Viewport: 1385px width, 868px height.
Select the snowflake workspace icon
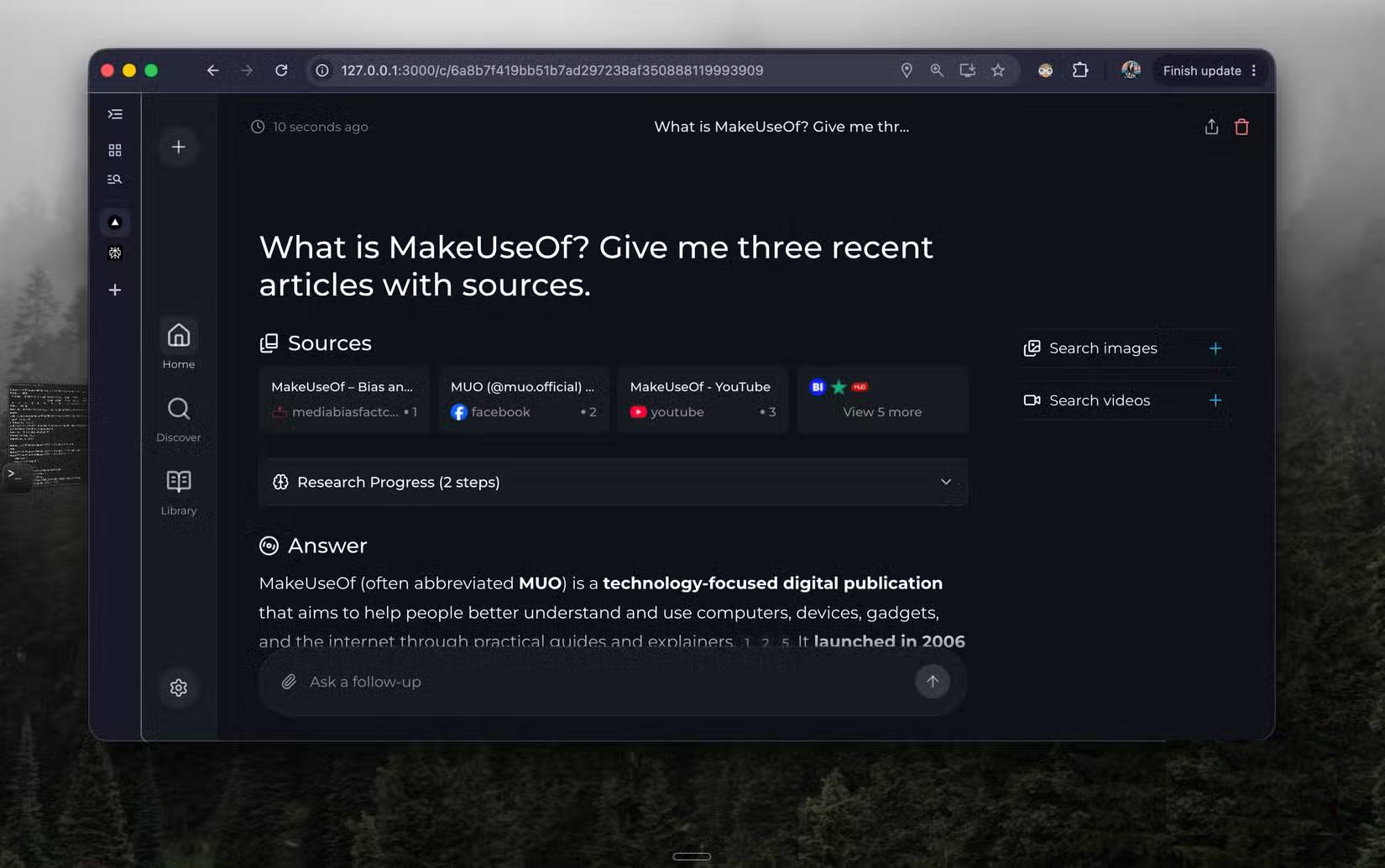click(x=115, y=253)
